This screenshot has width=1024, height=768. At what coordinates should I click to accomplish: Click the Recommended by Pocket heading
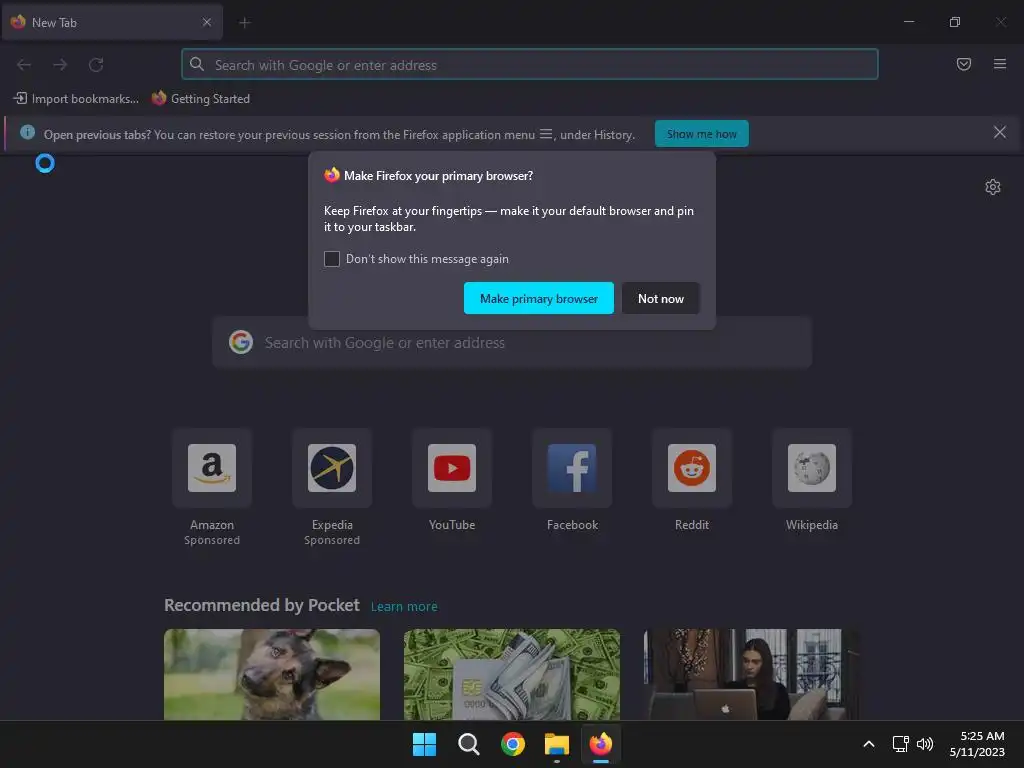[x=262, y=605]
